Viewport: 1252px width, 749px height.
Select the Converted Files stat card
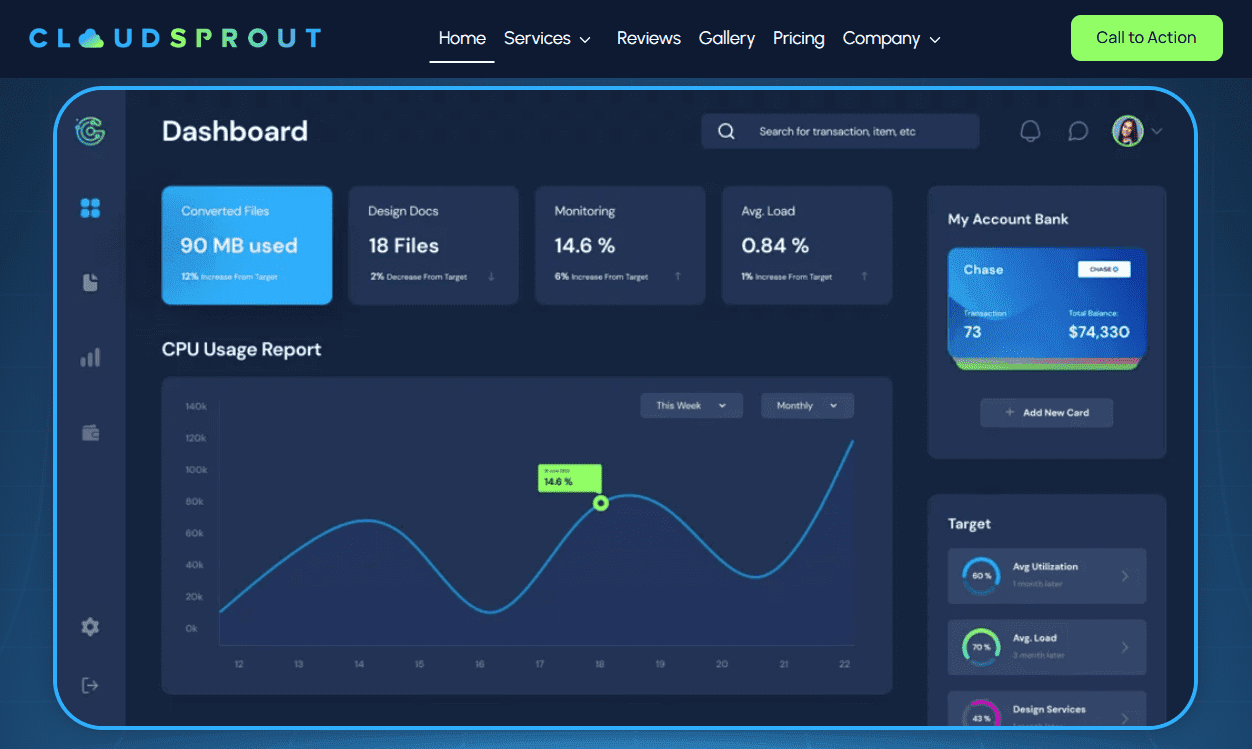click(x=247, y=245)
